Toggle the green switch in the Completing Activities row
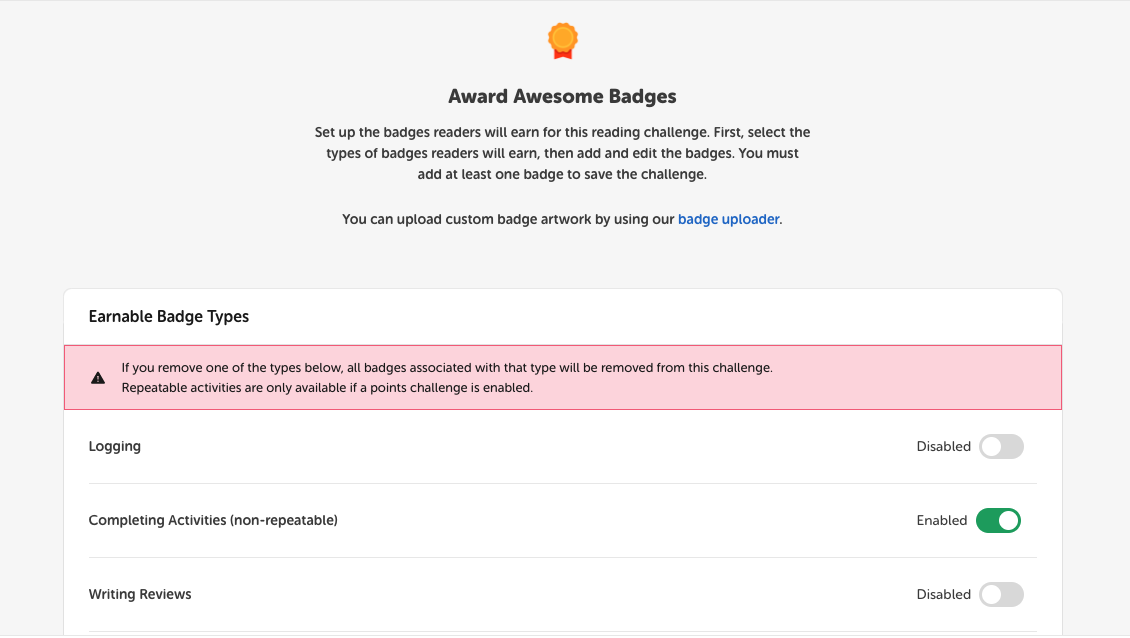Screen dimensions: 1130x638 [998, 520]
